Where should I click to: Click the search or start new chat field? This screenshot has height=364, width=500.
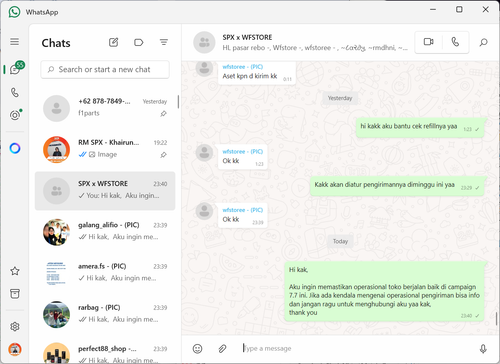(x=105, y=69)
